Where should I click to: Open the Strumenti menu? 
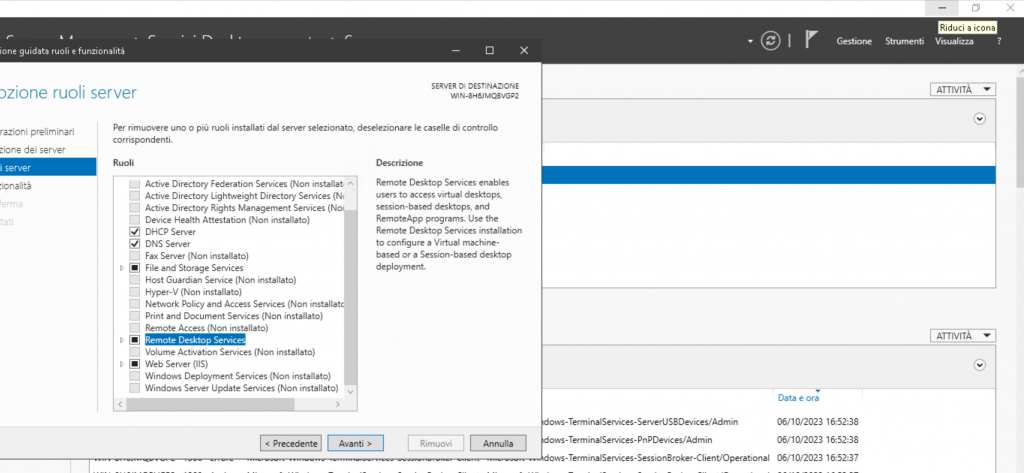[902, 41]
